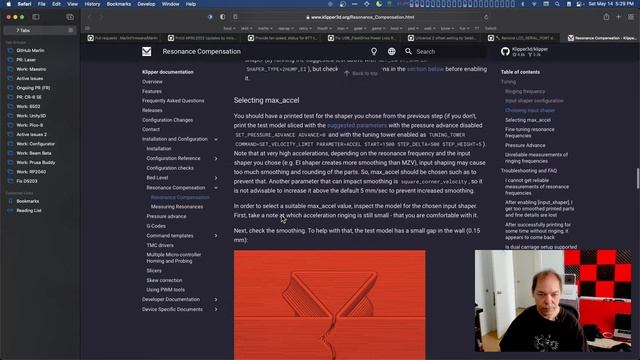Open the Apple menu

pos(8,4)
